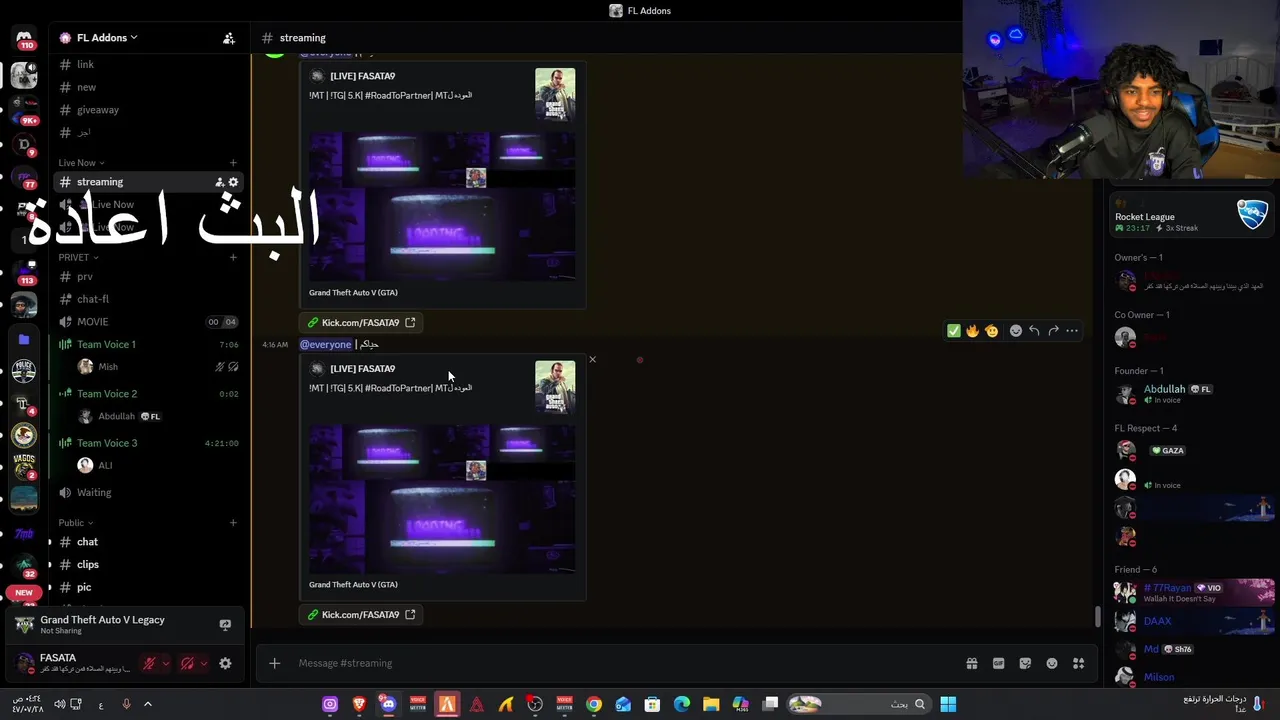Open microphone input options chevron
This screenshot has width=1280, height=720.
165,663
